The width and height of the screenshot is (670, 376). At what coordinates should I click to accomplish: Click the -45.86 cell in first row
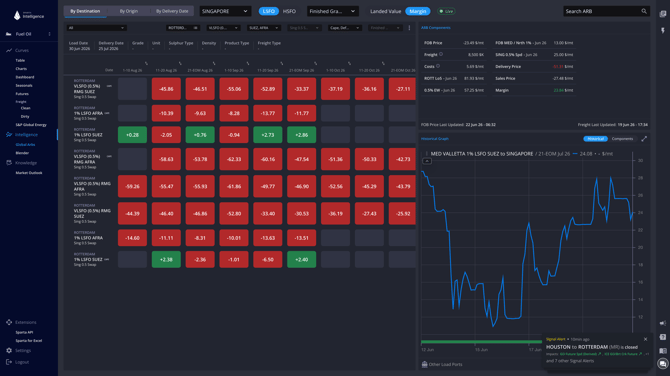[166, 89]
